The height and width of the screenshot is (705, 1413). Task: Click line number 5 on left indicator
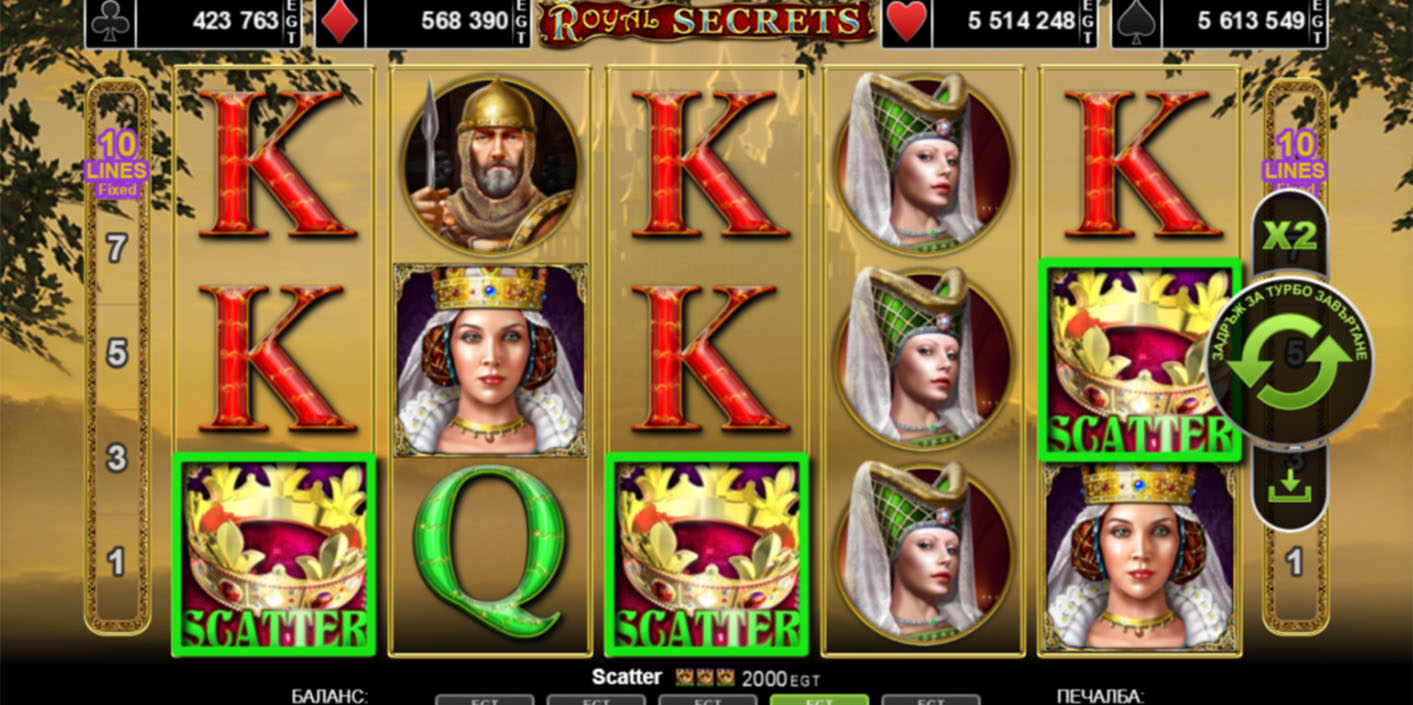coord(117,353)
